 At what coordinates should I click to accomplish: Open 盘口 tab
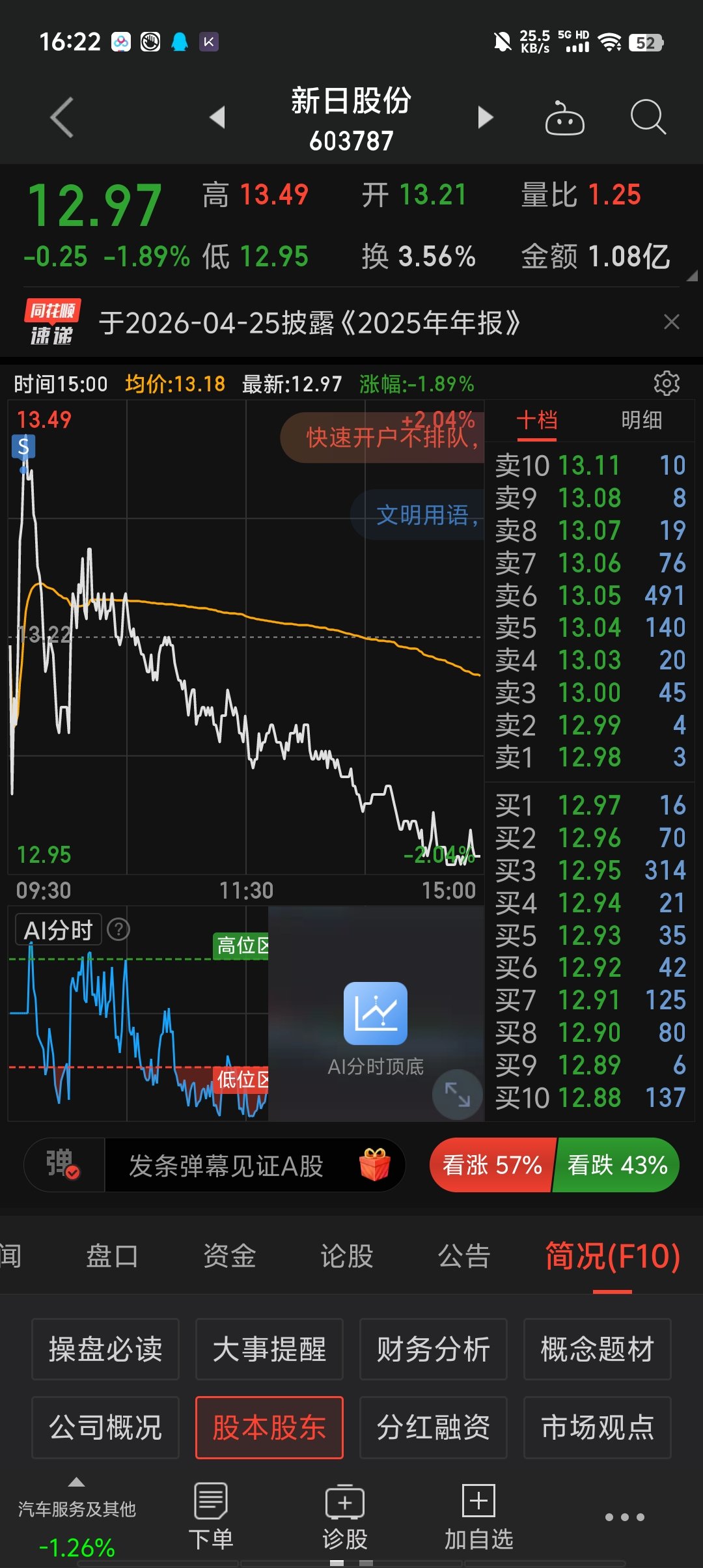[x=112, y=1255]
